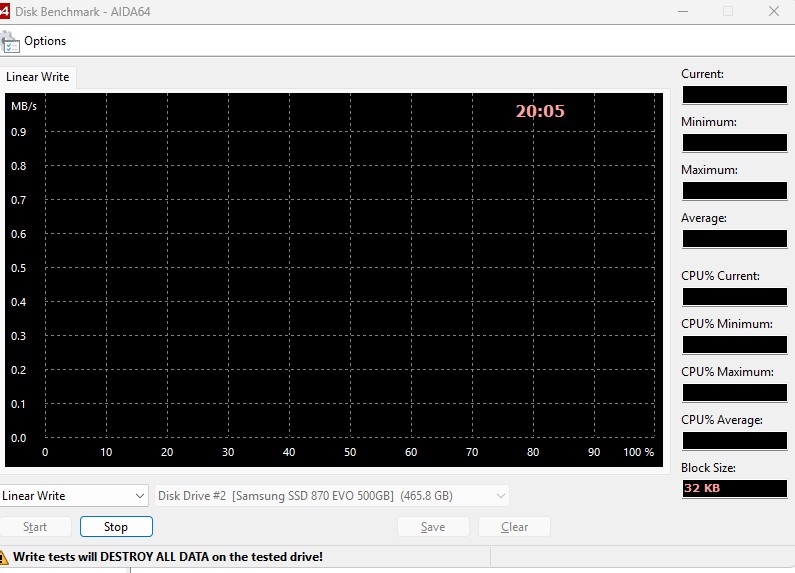Click the Save button
This screenshot has height=573, width=795.
(x=433, y=527)
